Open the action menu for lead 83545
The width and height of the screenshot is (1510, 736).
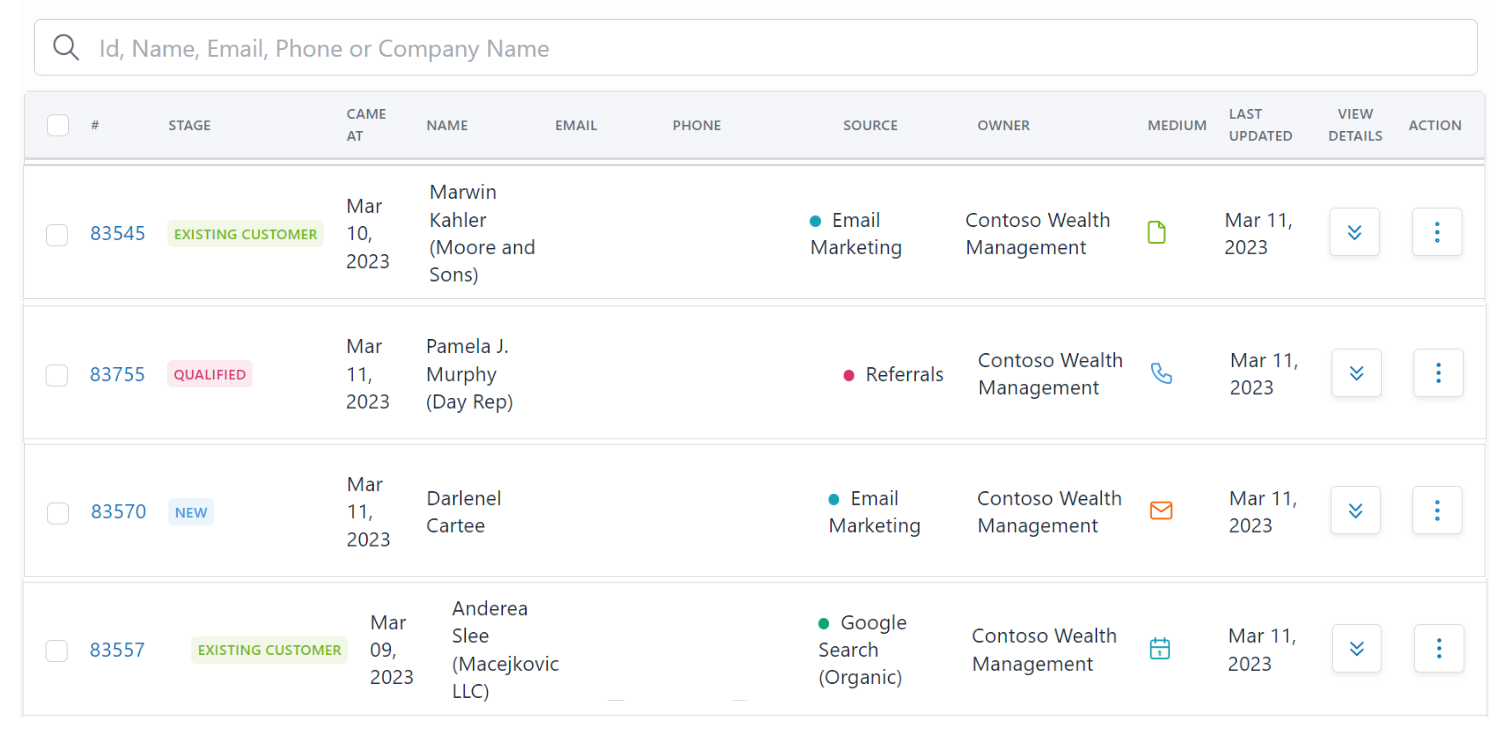1437,232
